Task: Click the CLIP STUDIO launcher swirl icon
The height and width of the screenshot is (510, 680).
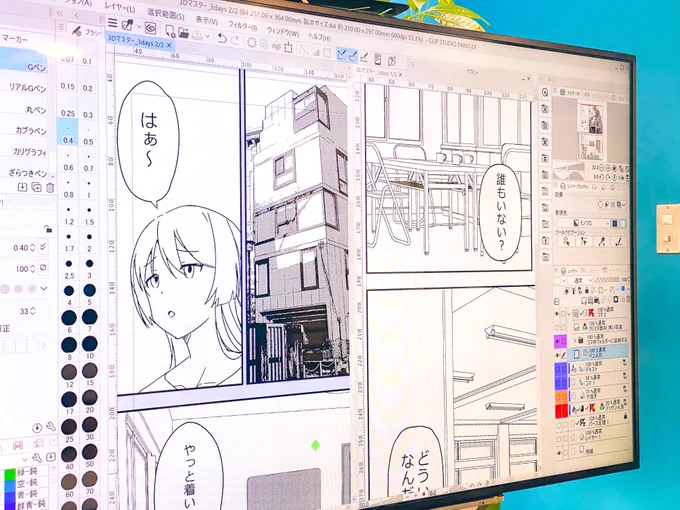Action: coord(150,28)
